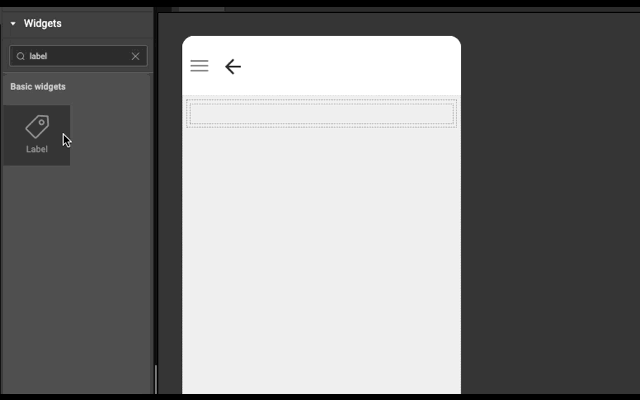Collapse the Widgets panel triangle
Screen dimensions: 640x400
[x=13, y=24]
